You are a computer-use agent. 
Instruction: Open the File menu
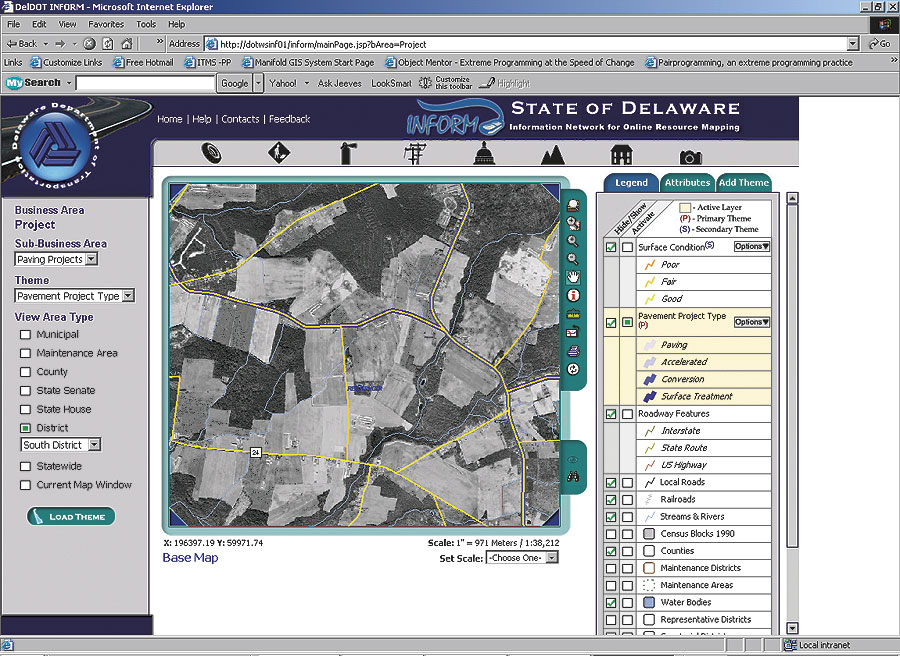point(13,24)
